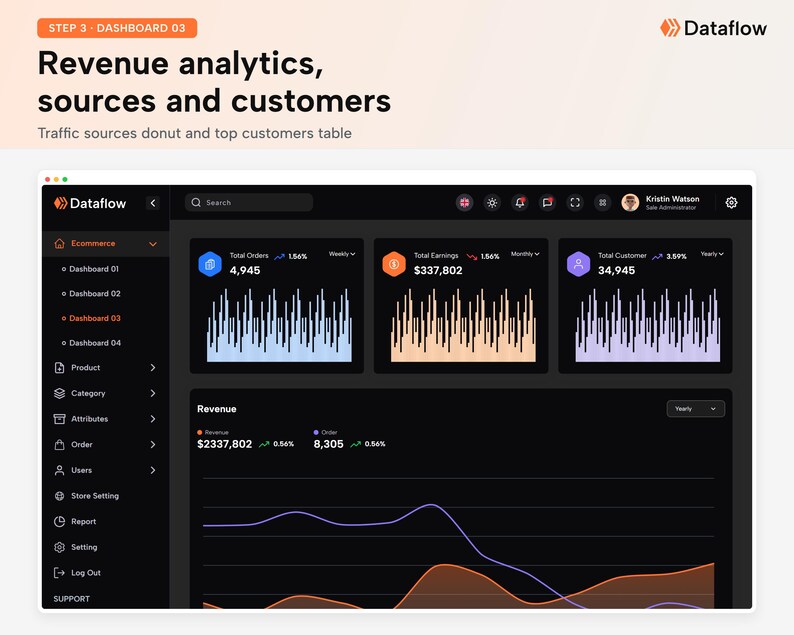Open notifications bell icon
The height and width of the screenshot is (635, 794).
[x=520, y=203]
